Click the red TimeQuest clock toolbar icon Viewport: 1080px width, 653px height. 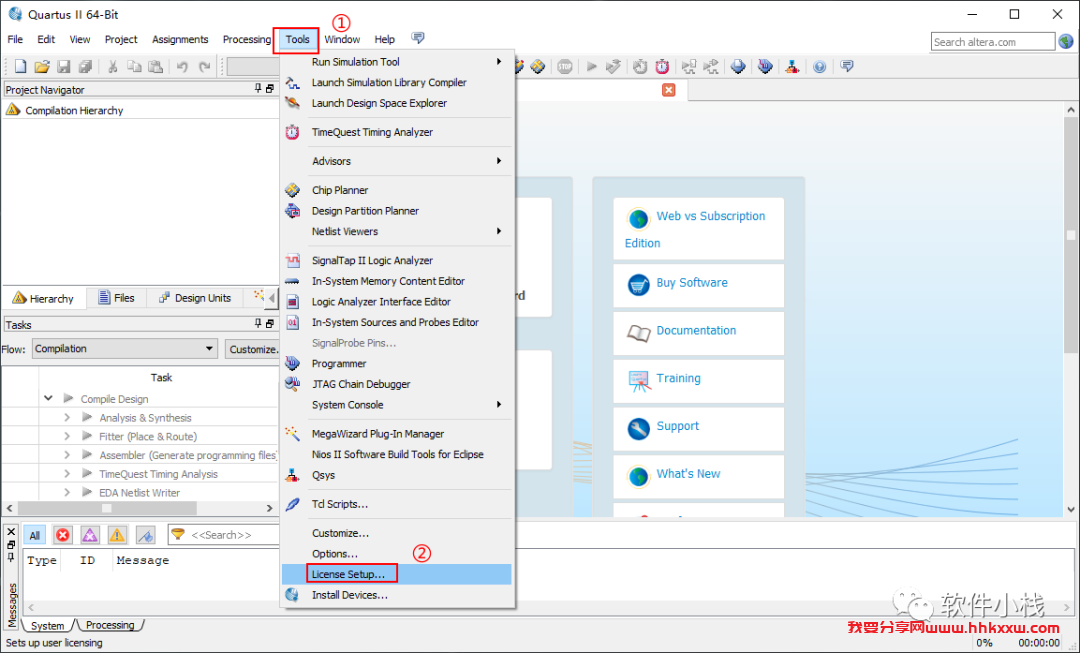[x=662, y=67]
